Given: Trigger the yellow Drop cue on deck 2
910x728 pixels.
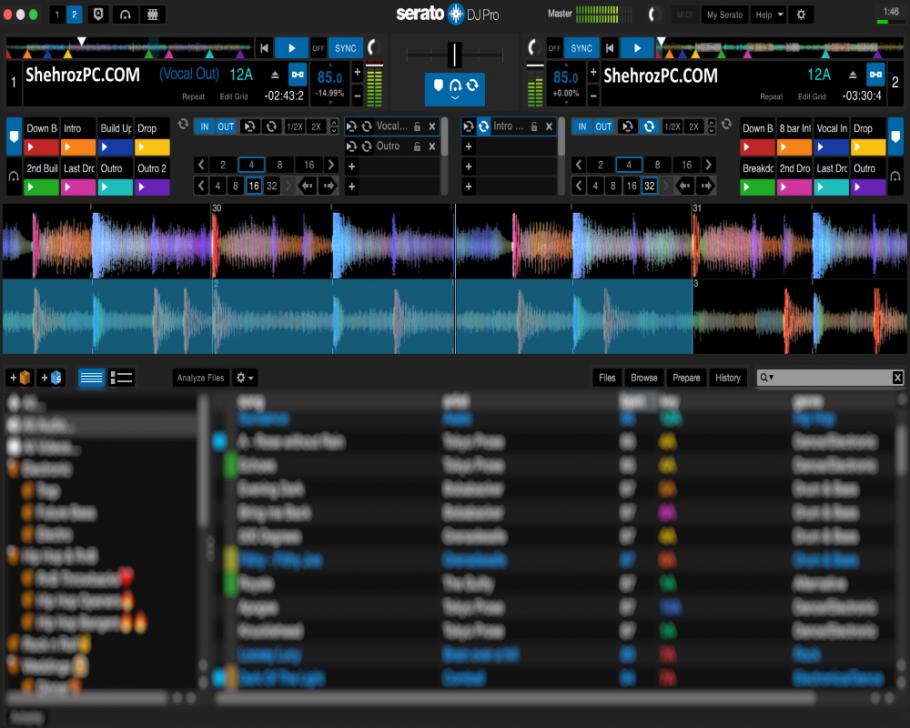Looking at the screenshot, I should (x=868, y=147).
